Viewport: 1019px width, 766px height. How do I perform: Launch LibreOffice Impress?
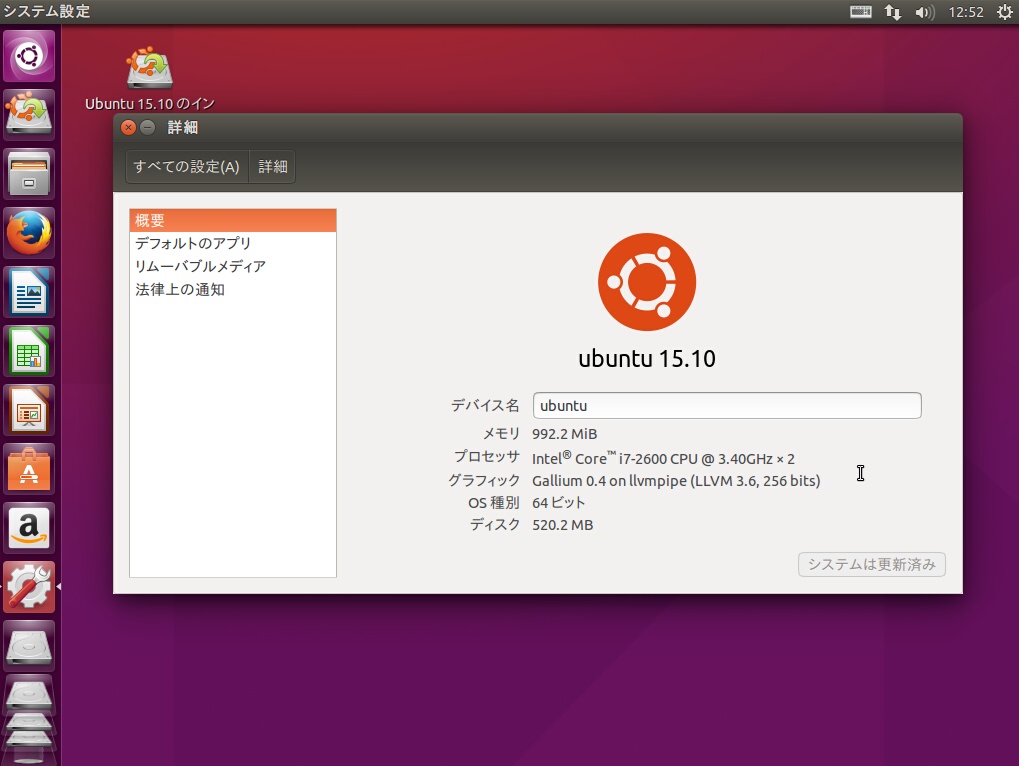click(x=27, y=410)
